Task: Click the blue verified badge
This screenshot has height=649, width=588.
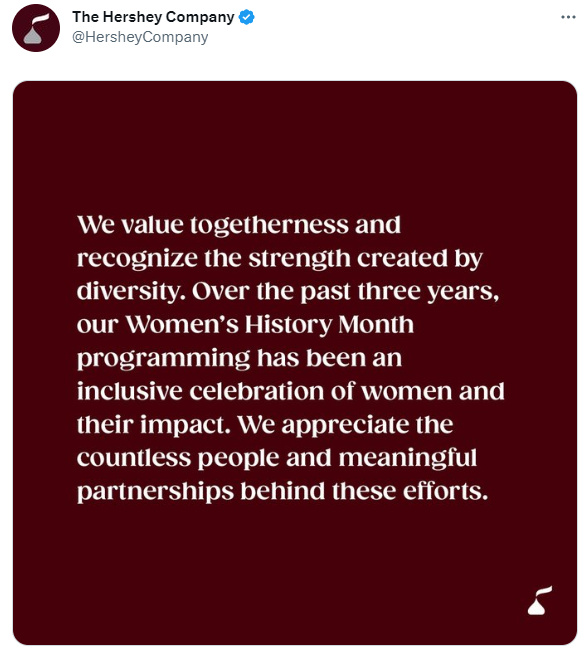Action: (247, 17)
